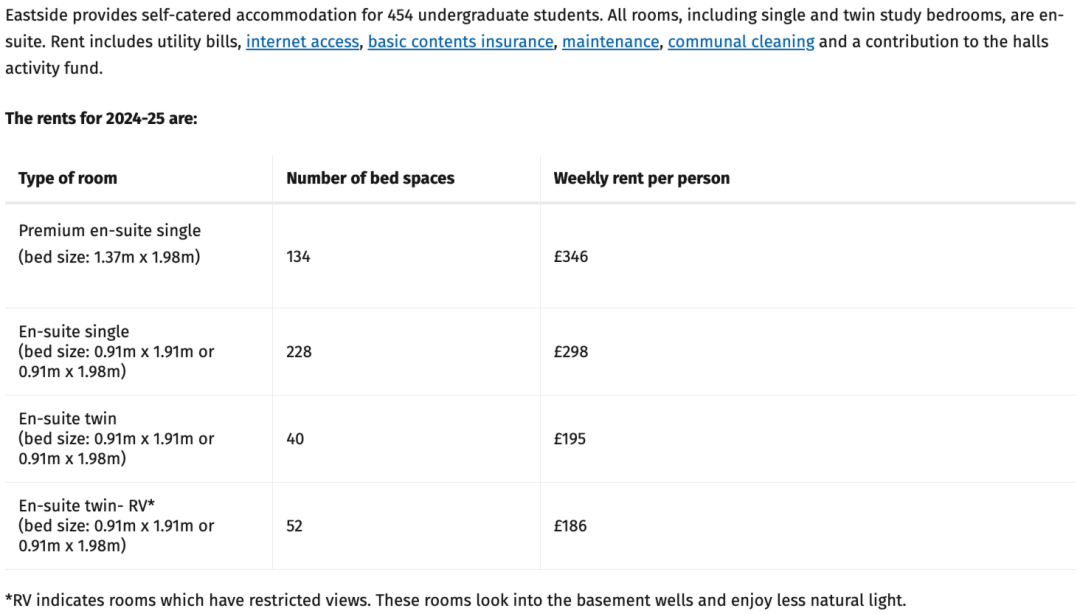This screenshot has height=614, width=1080.
Task: Follow the maintenance hyperlink
Action: (x=610, y=42)
